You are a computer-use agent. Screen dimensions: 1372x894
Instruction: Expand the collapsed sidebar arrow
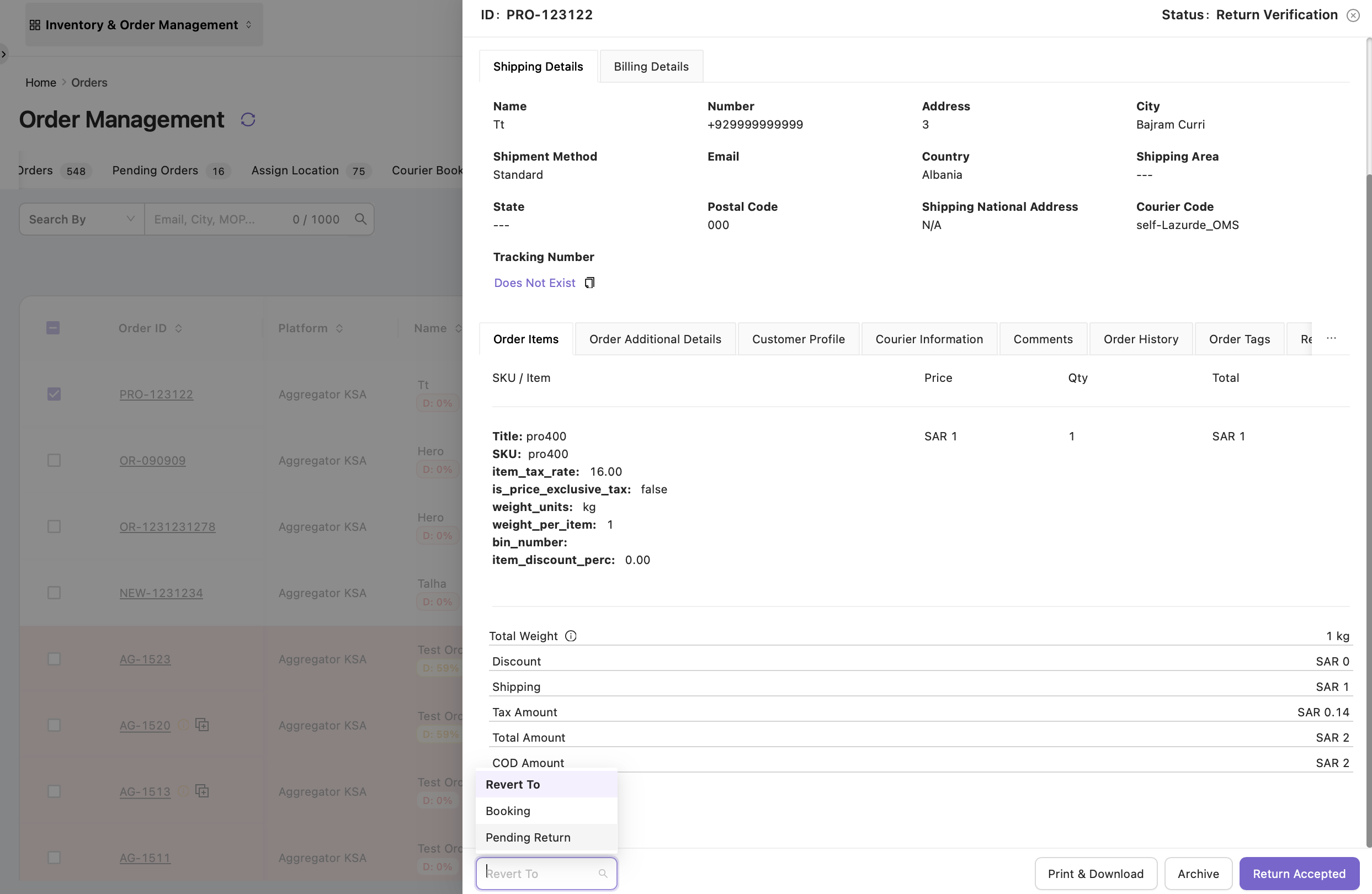3,54
